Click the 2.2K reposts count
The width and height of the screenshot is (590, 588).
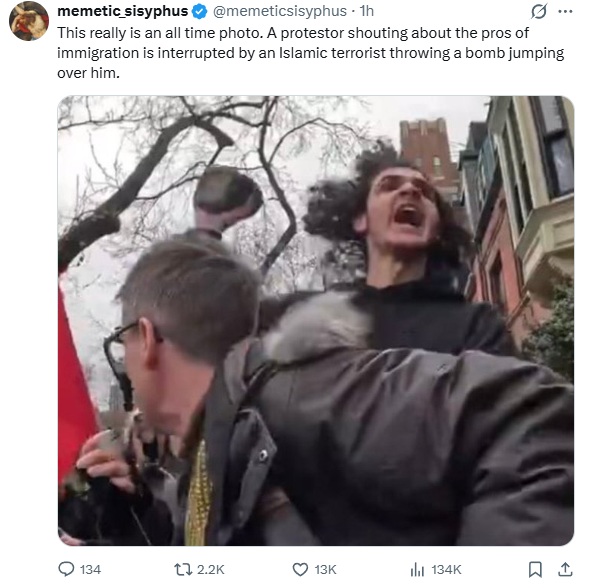tap(211, 570)
